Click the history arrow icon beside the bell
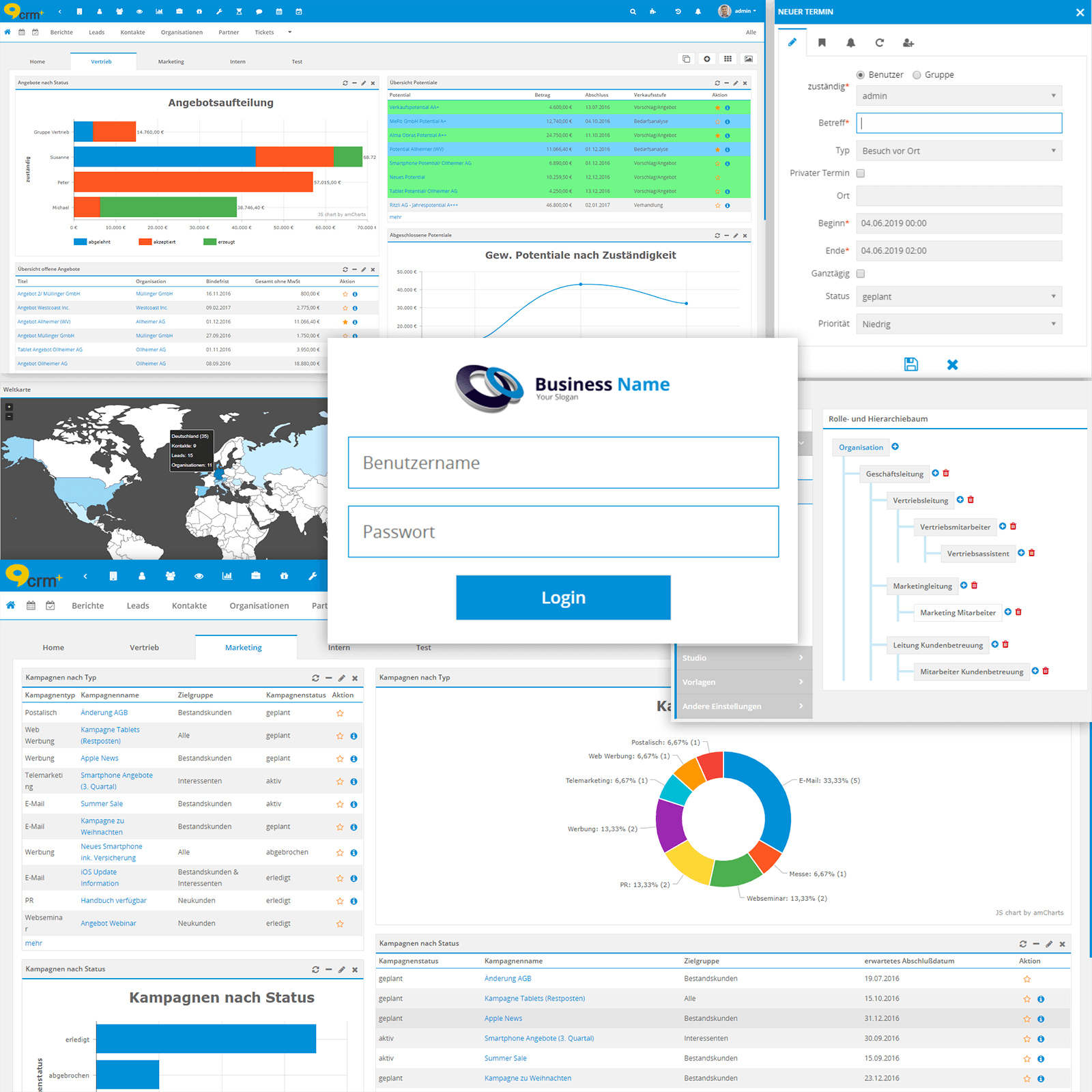Image resolution: width=1092 pixels, height=1092 pixels. point(678,12)
